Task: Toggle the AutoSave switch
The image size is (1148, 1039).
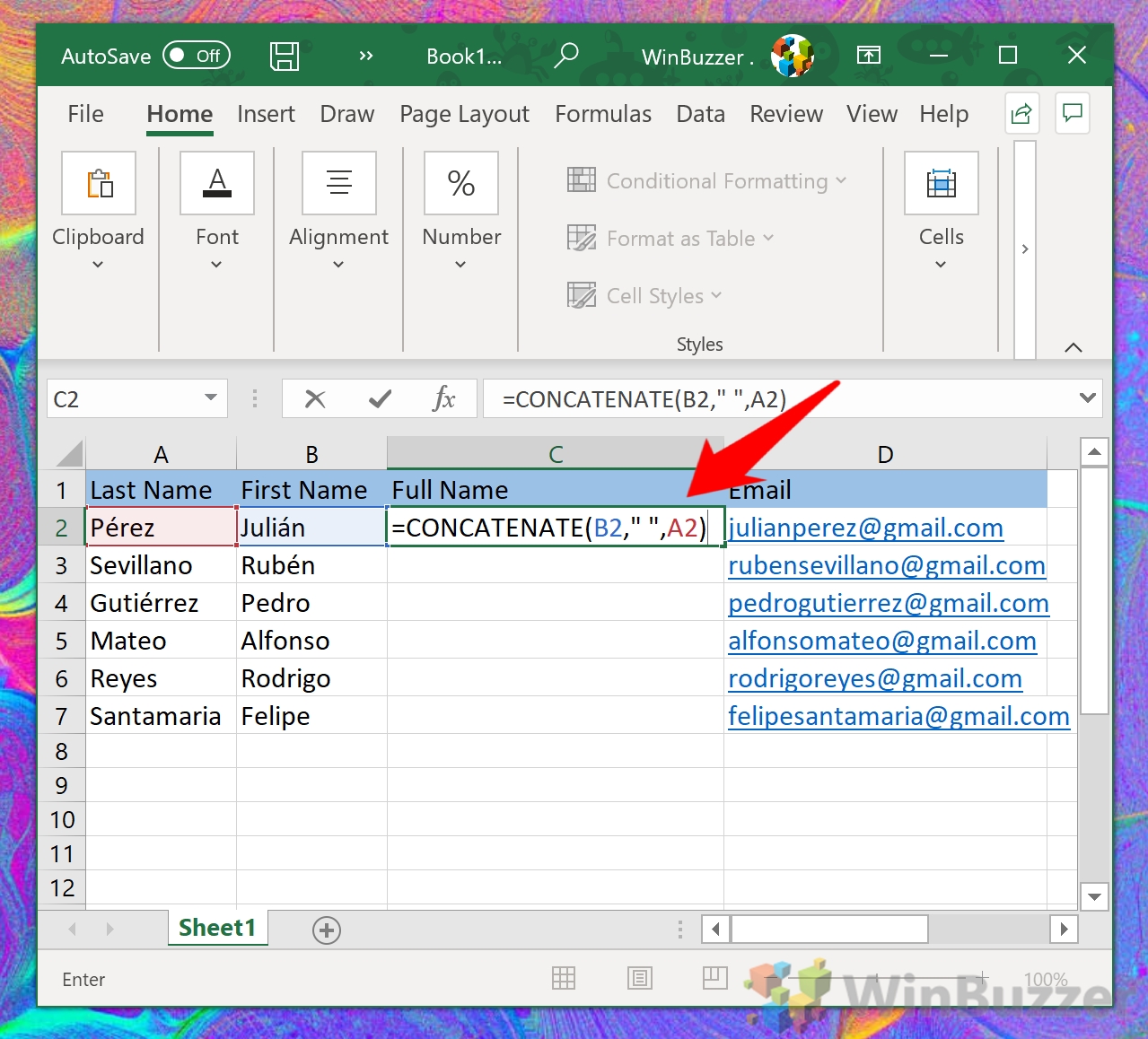Action: [x=197, y=56]
